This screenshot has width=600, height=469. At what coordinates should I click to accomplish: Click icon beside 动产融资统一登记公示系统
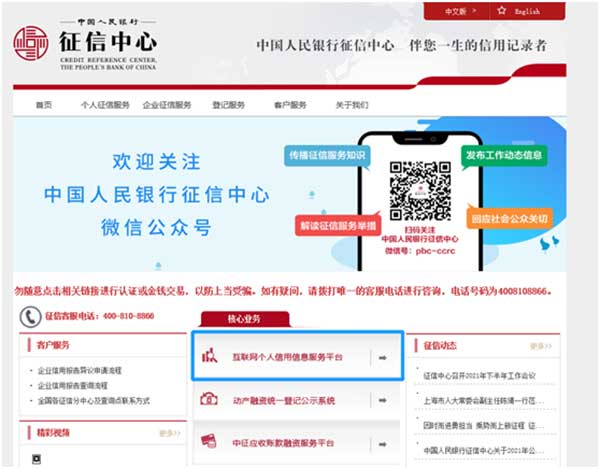point(209,399)
